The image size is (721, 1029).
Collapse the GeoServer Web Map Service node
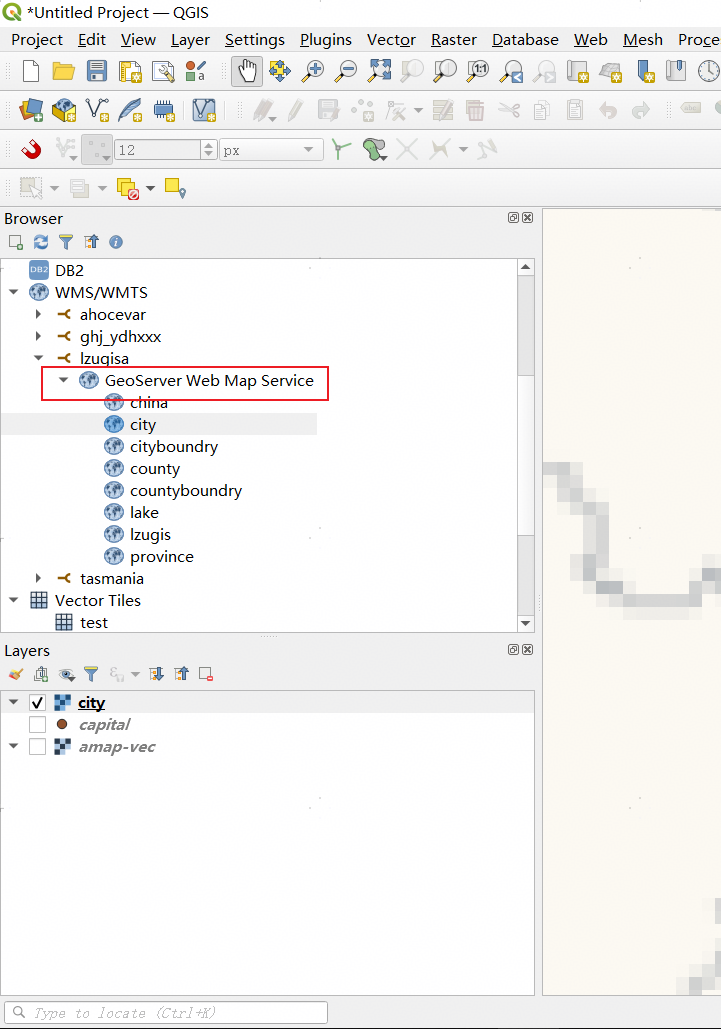click(x=64, y=381)
